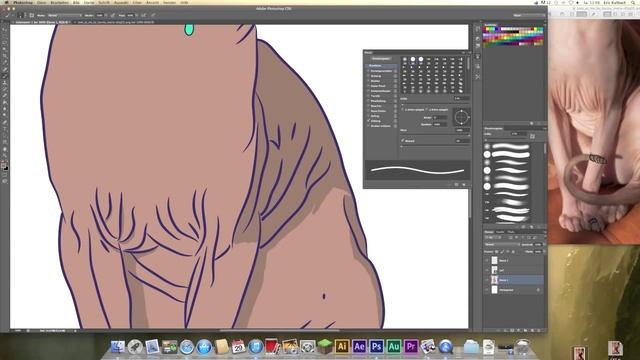Select the Zoom tool
640x360 pixels.
[x=5, y=155]
